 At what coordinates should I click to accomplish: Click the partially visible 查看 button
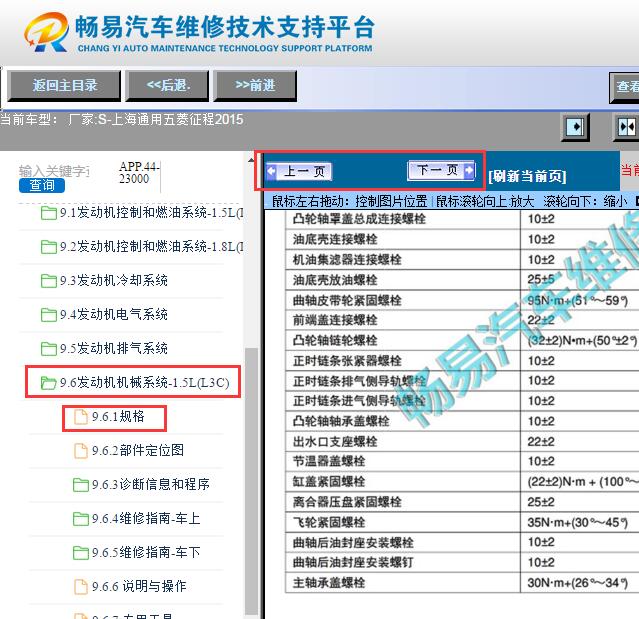tap(624, 87)
